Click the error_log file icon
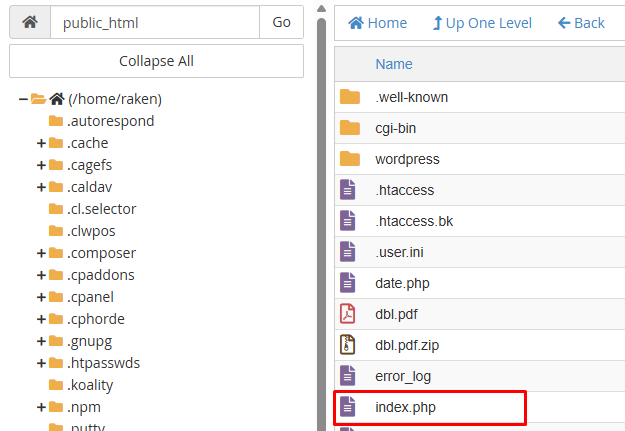Screen dimensions: 625x431 (347, 376)
